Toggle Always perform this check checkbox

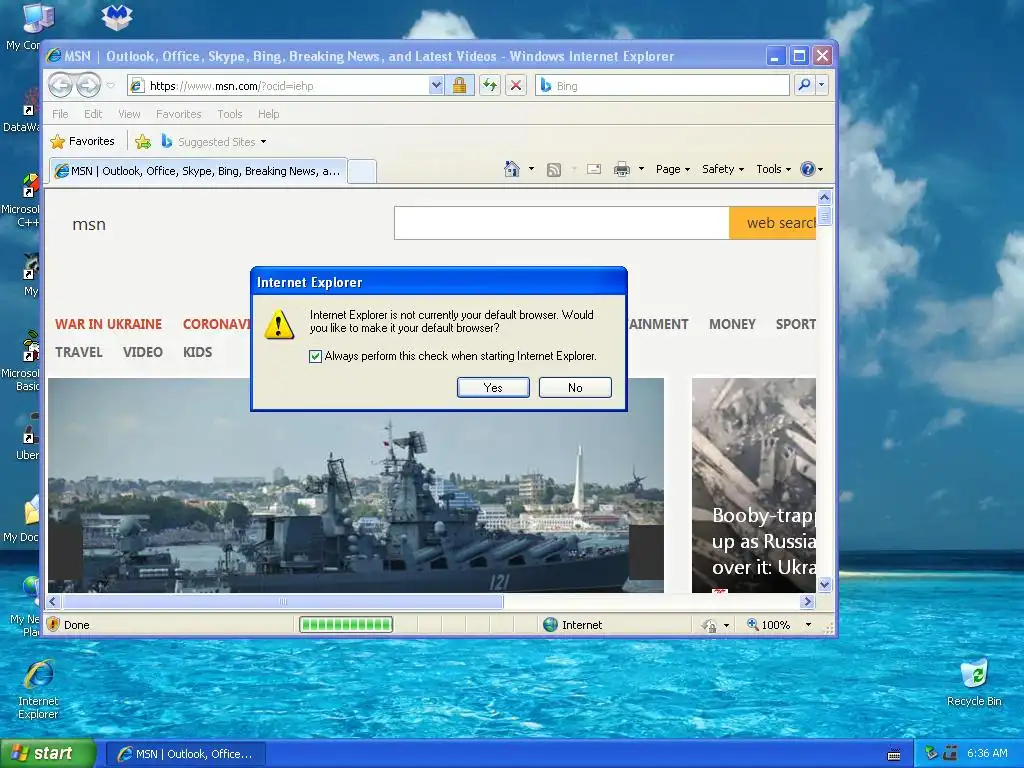315,356
